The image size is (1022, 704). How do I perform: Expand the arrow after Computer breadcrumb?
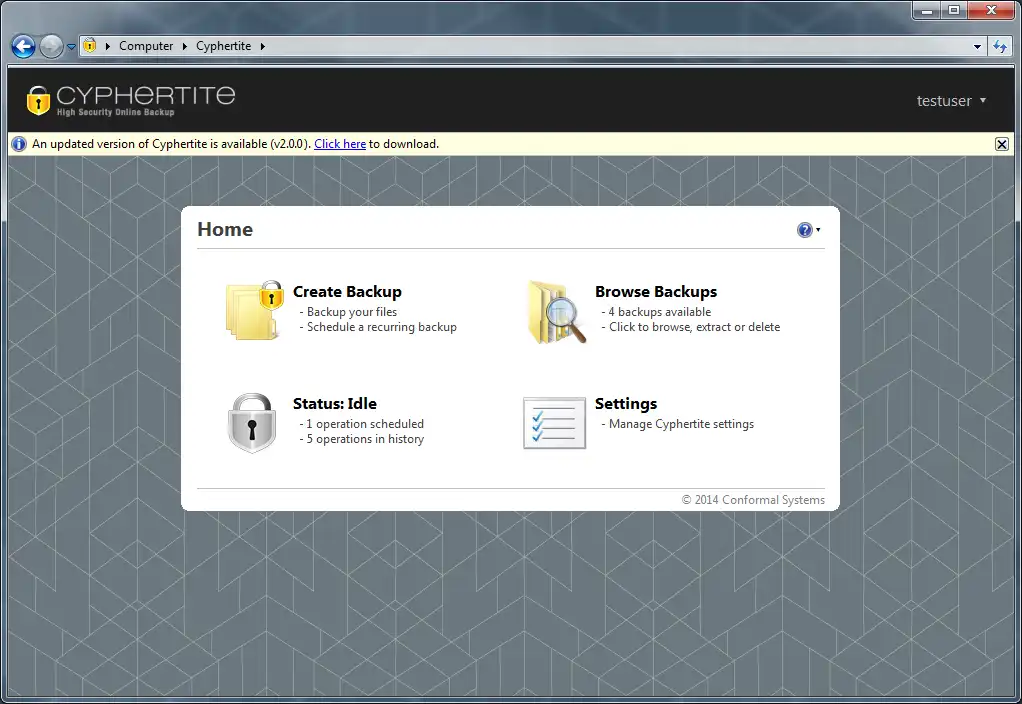pyautogui.click(x=184, y=46)
